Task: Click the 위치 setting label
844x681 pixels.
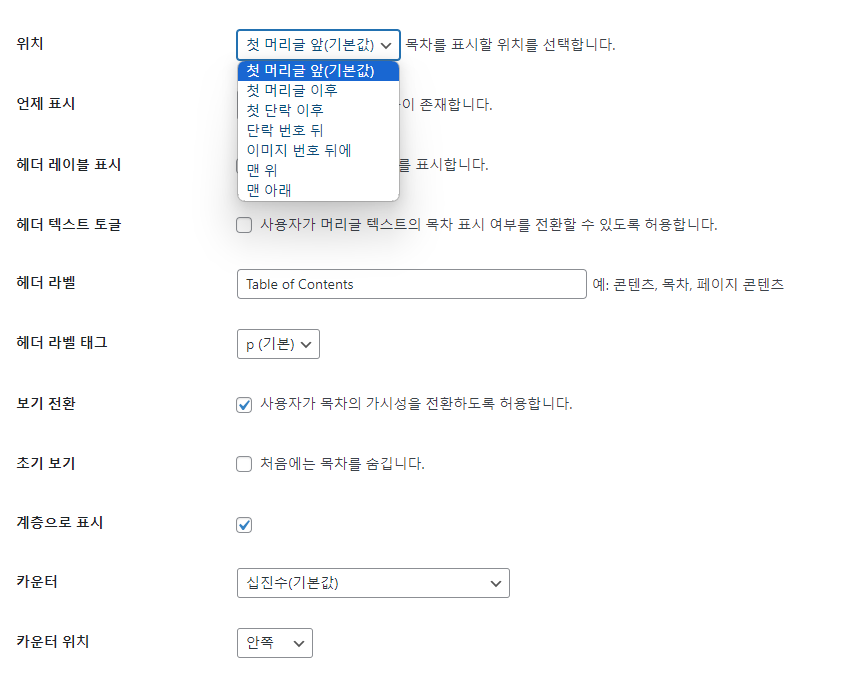Action: click(x=29, y=44)
